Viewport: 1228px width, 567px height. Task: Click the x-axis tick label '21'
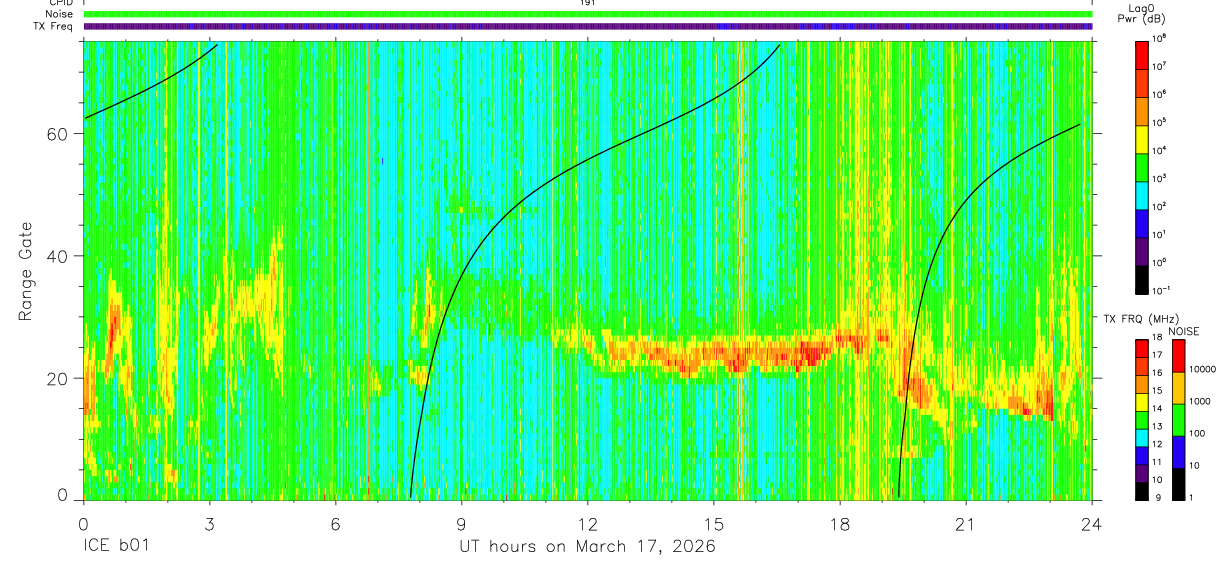965,522
